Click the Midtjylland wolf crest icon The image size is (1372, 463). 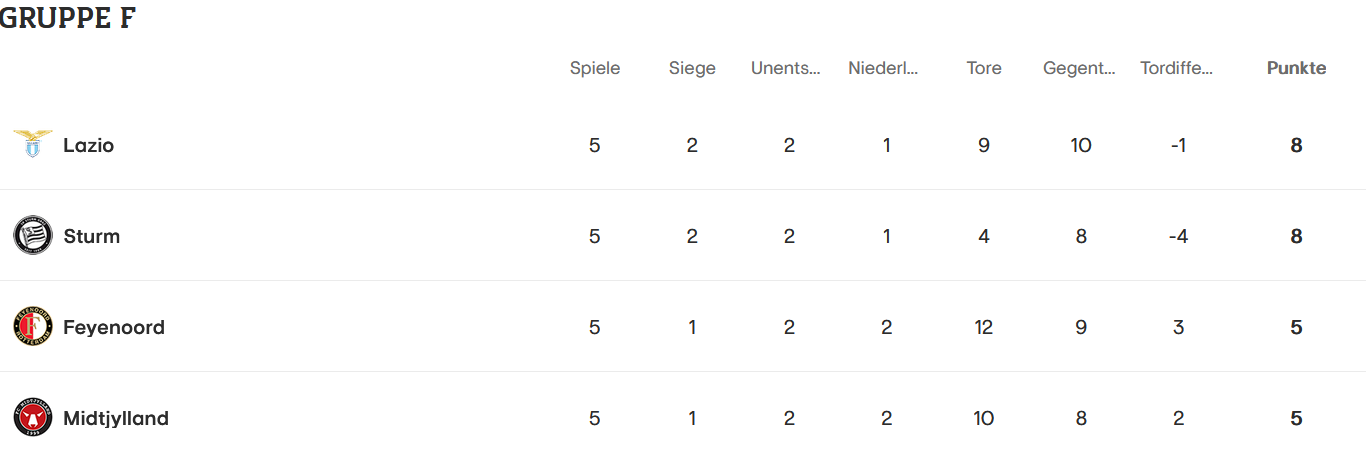click(33, 418)
